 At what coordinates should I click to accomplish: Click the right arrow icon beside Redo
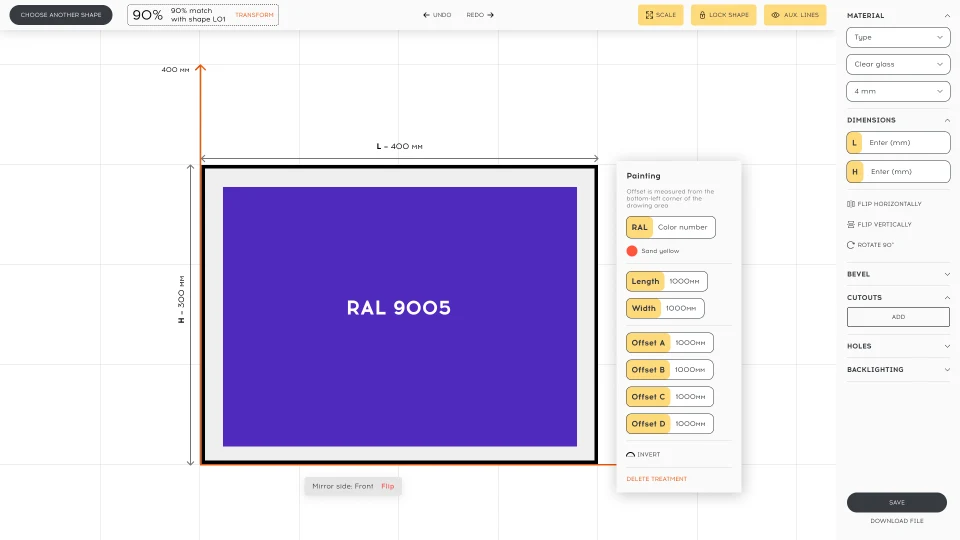click(x=490, y=15)
